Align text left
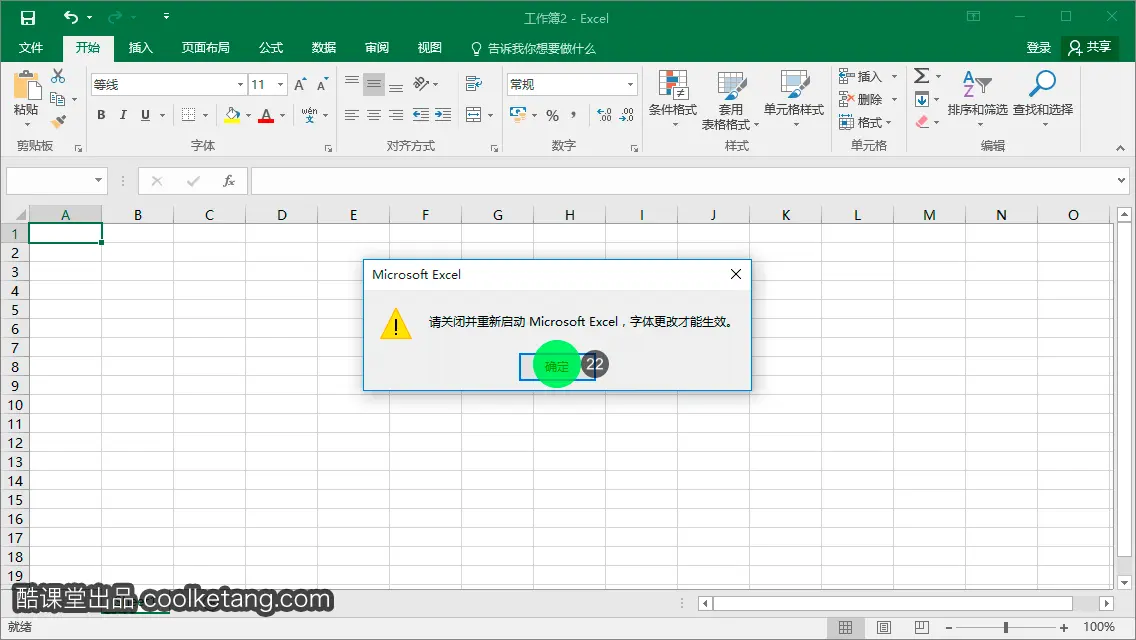 click(x=351, y=115)
